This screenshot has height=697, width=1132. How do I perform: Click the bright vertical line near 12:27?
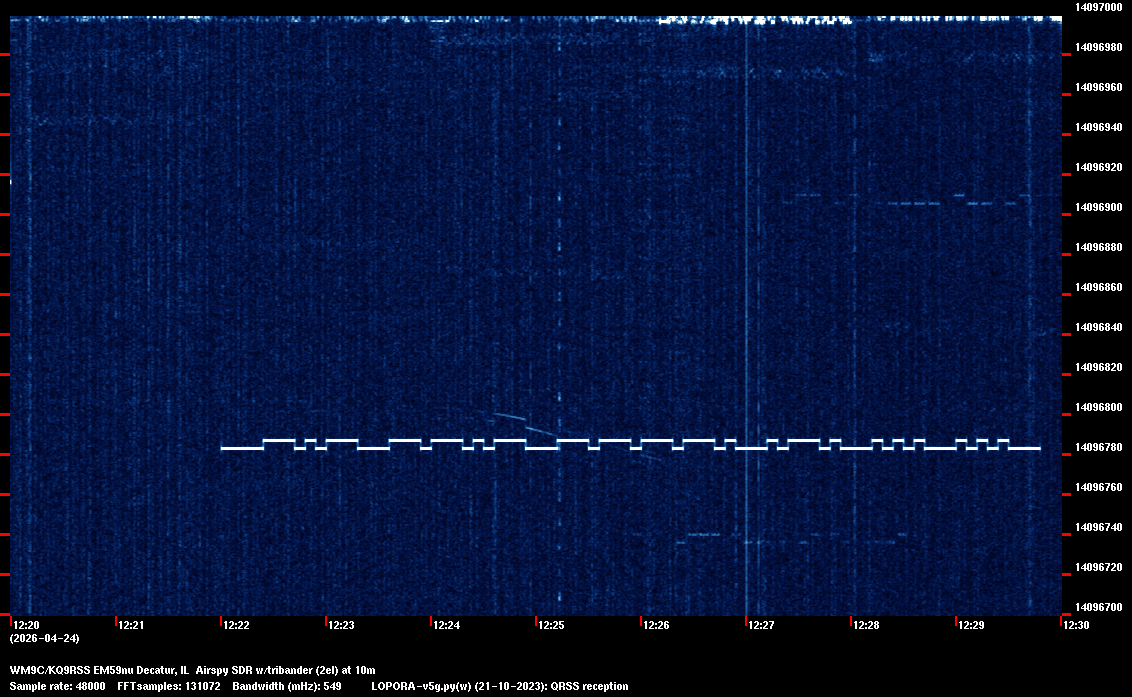tap(746, 300)
